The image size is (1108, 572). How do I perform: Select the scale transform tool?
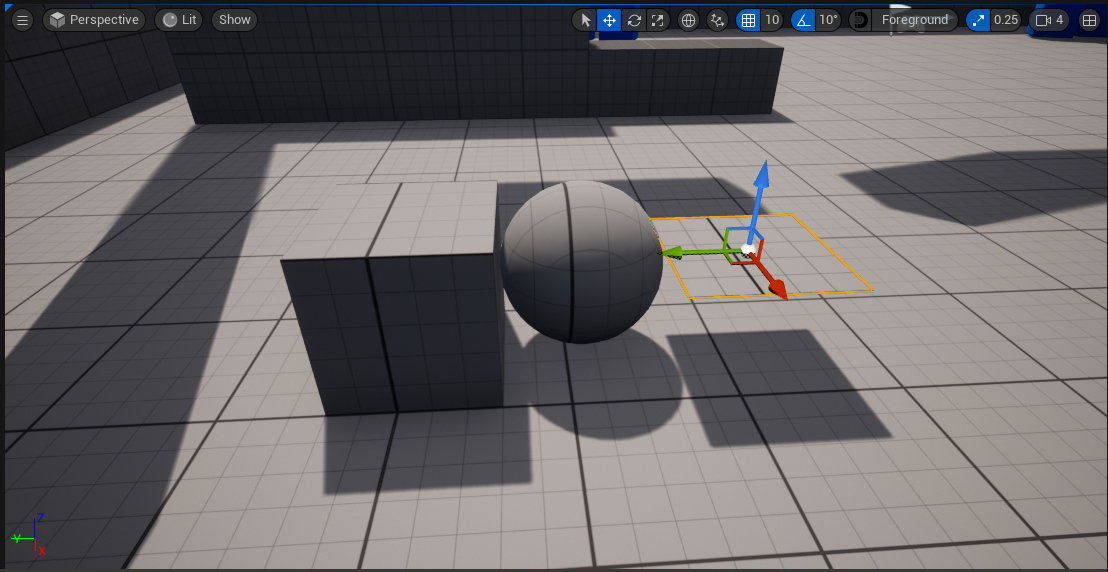click(658, 20)
